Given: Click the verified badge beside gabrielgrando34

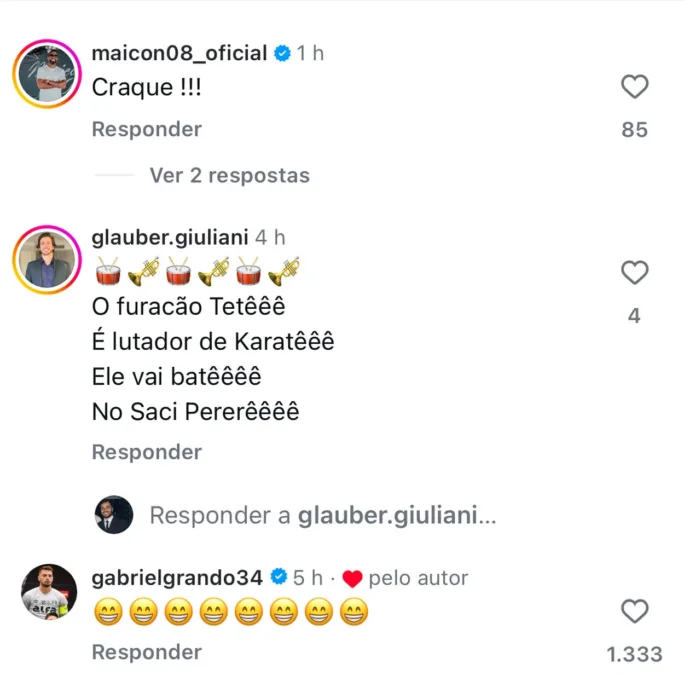Looking at the screenshot, I should point(279,578).
